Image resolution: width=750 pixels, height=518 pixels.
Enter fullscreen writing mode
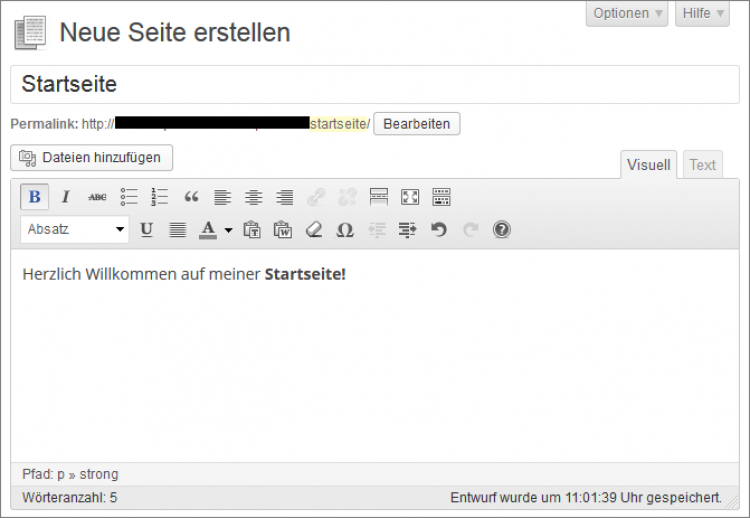click(x=410, y=197)
